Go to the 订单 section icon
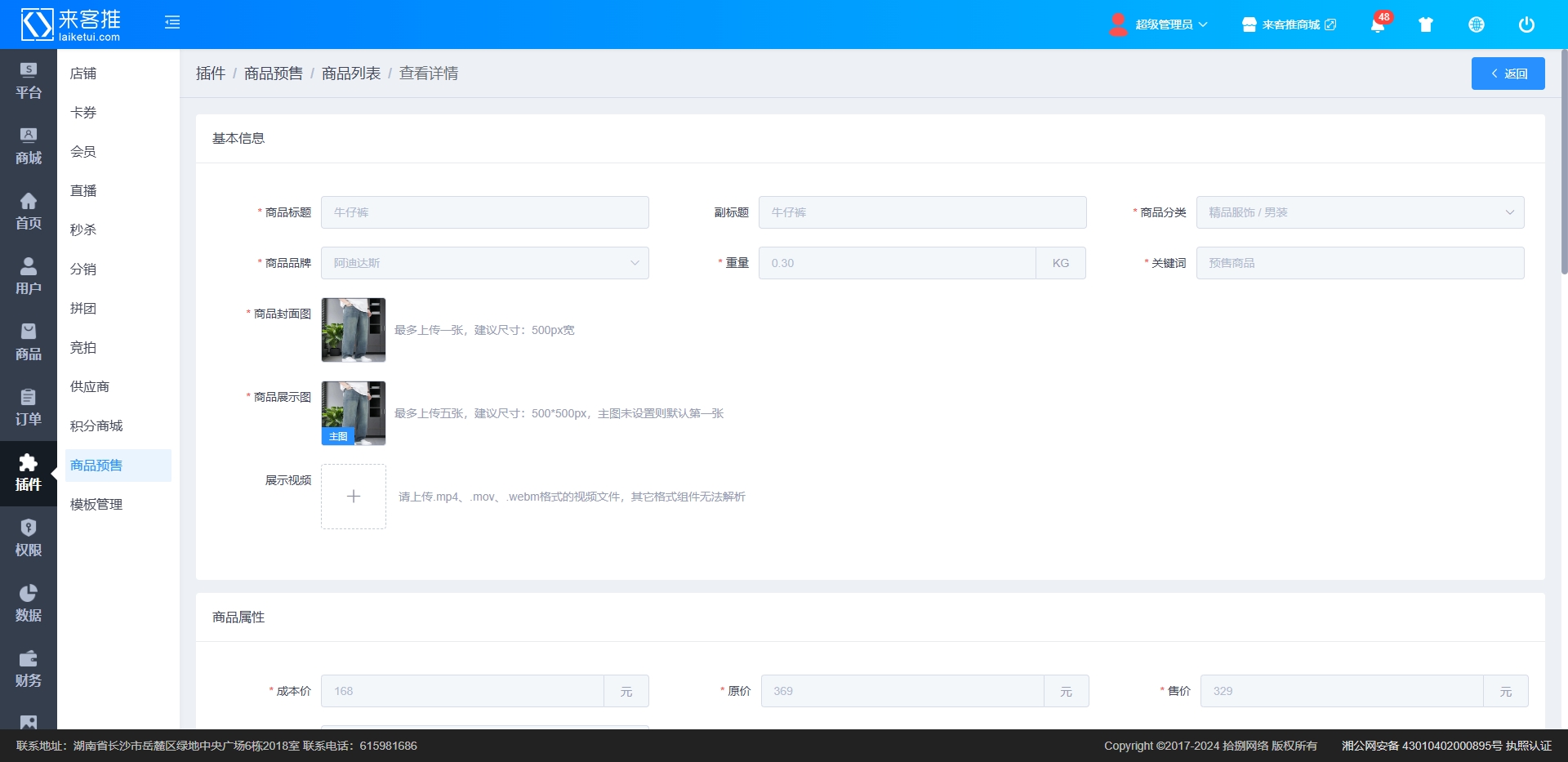Viewport: 1568px width, 762px height. 29,408
